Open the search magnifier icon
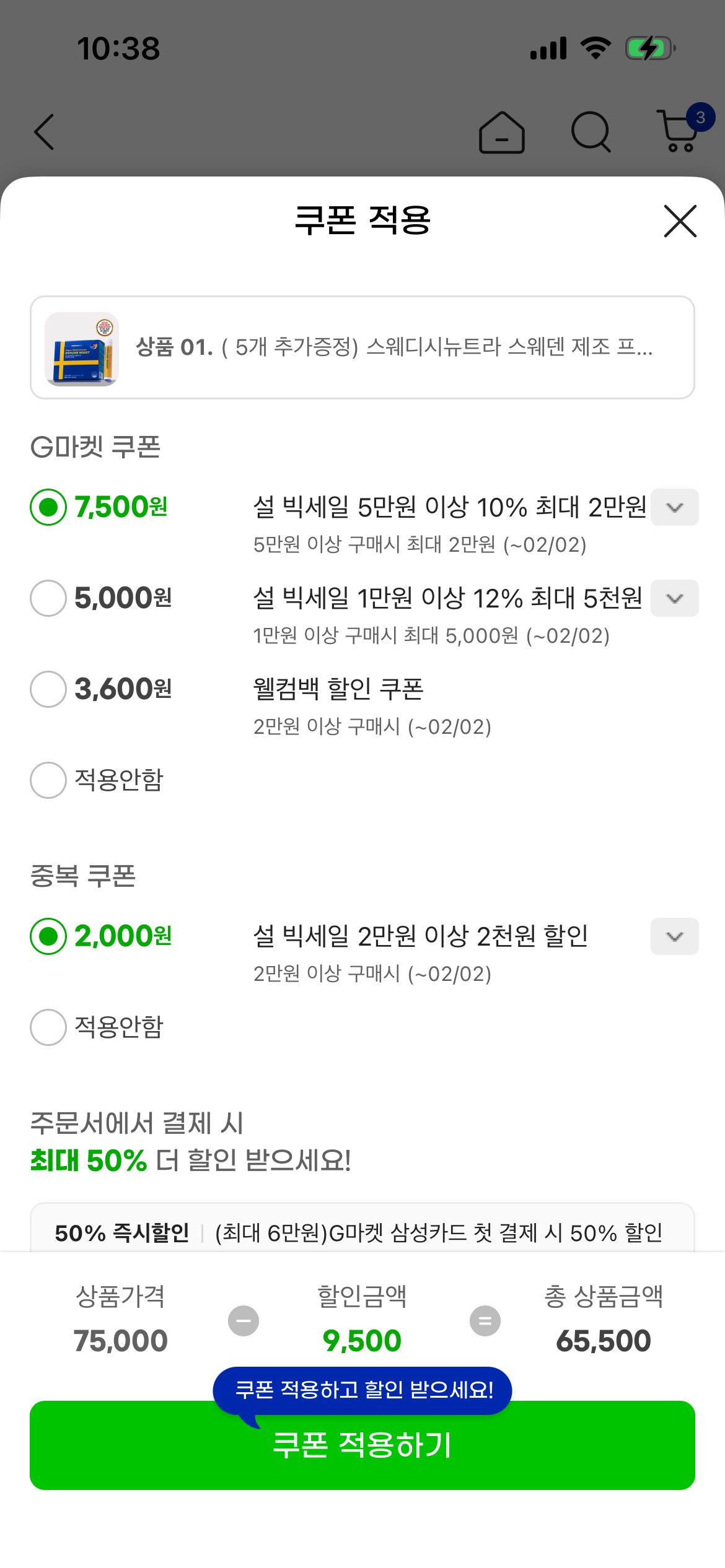Image resolution: width=725 pixels, height=1568 pixels. click(591, 132)
